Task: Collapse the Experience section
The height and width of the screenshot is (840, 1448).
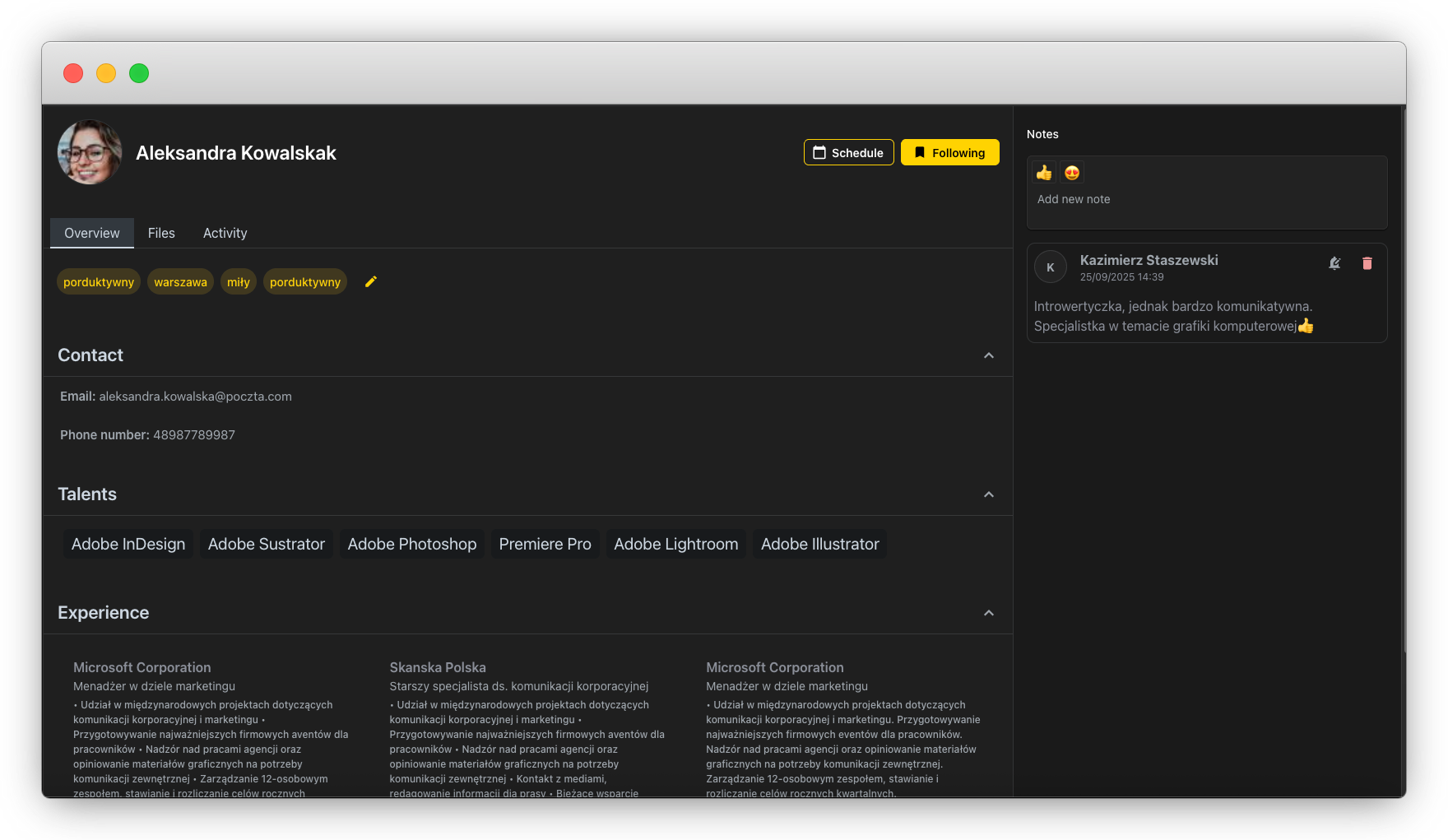Action: coord(988,613)
